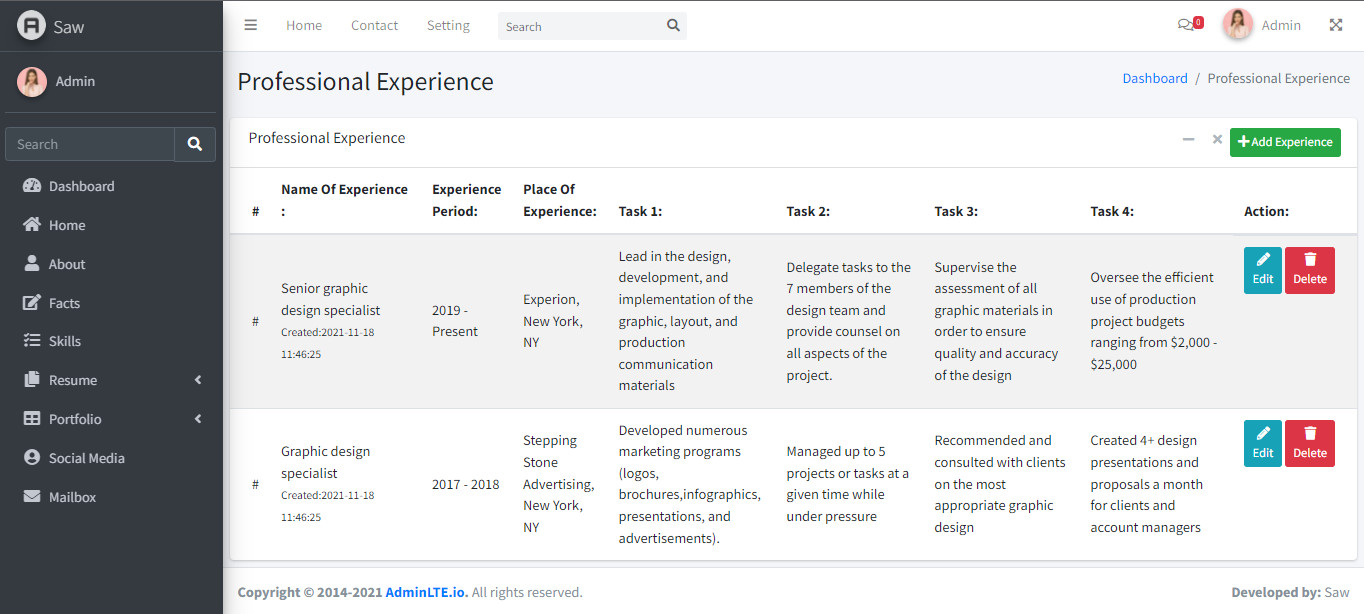Open the messages chat icon
1364x614 pixels.
click(x=1186, y=25)
